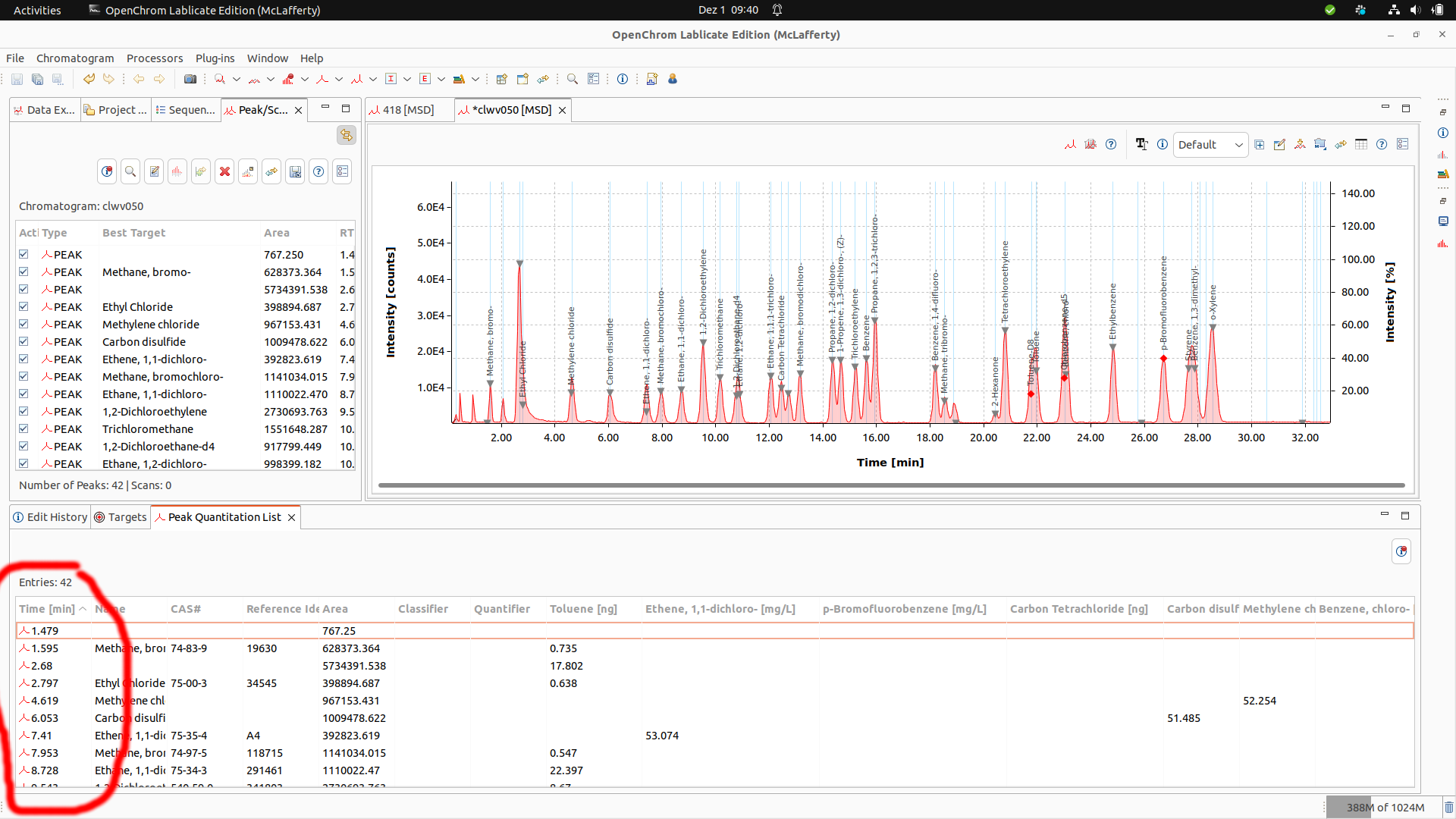Toggle checkbox for Methane, bromochloro- peak
1456x819 pixels.
24,376
